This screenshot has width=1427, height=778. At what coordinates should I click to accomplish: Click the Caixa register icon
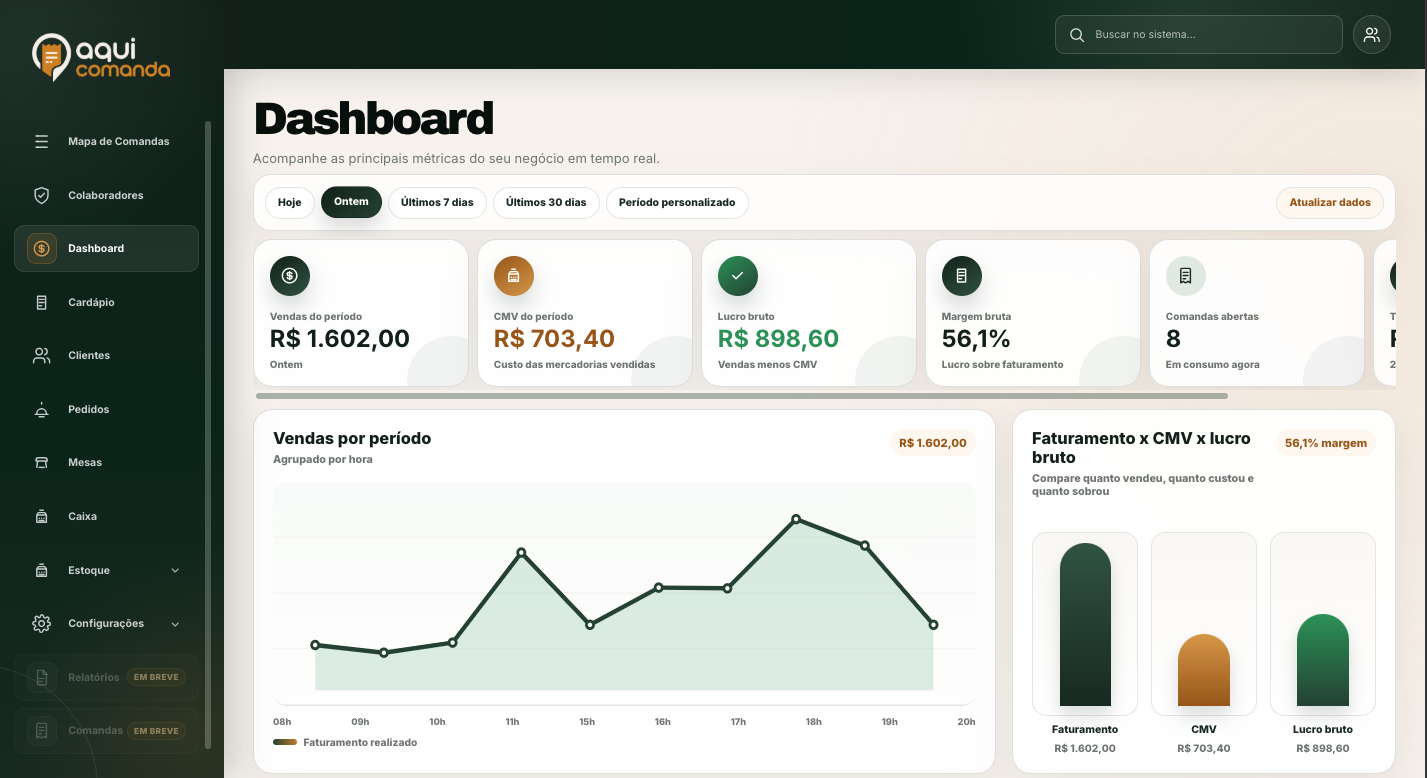(41, 516)
